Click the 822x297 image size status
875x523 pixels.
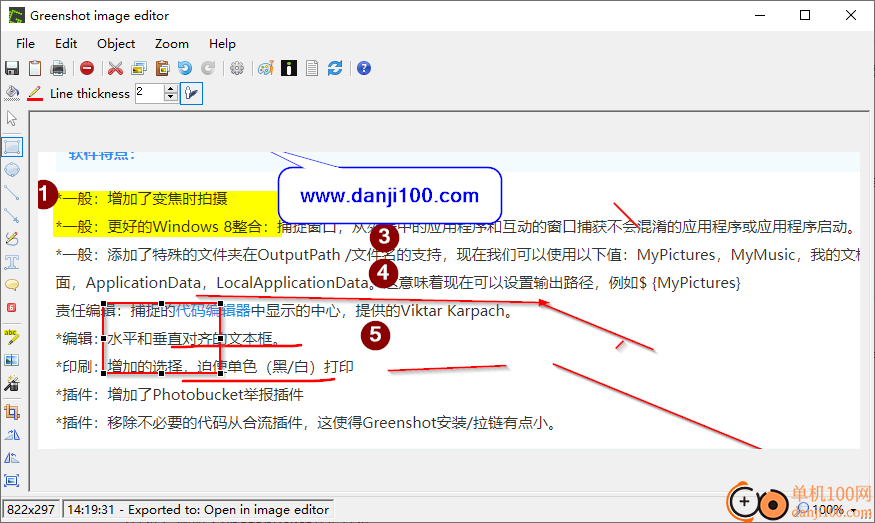(31, 509)
